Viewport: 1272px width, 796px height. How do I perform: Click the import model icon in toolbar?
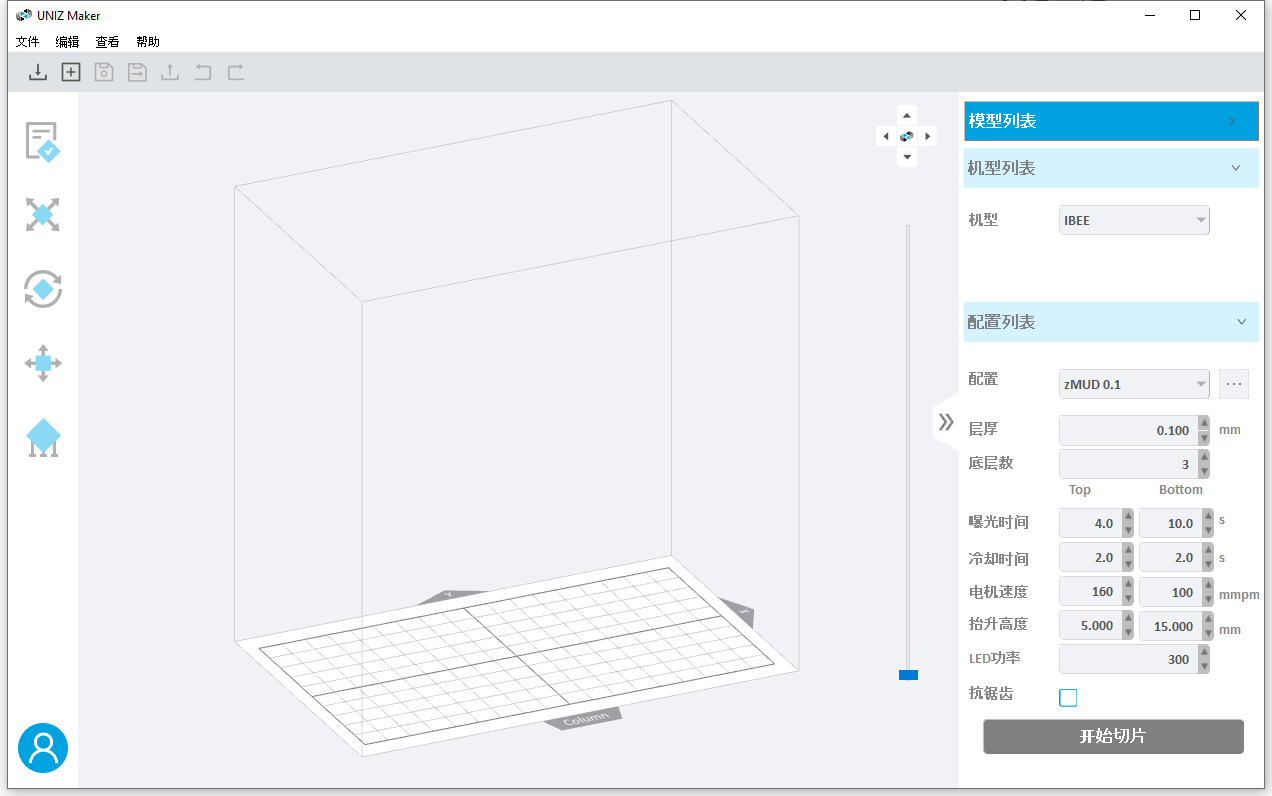coord(38,72)
